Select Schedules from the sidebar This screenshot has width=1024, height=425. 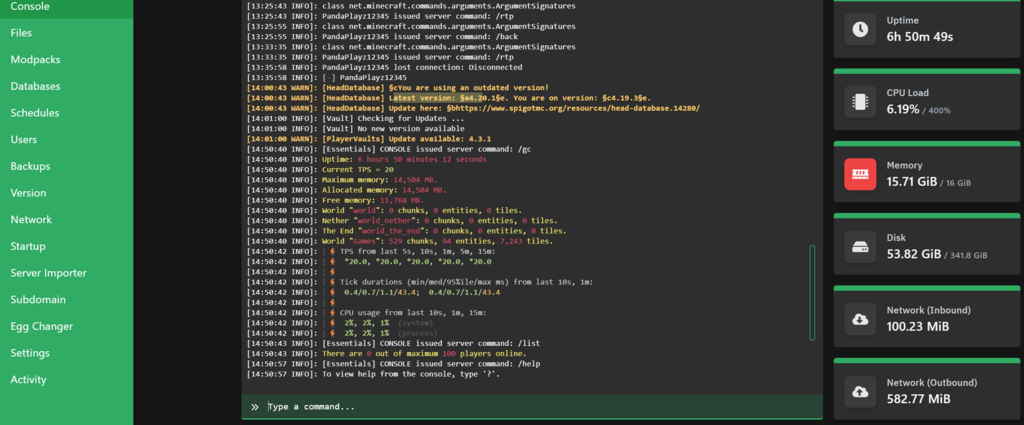pos(35,113)
